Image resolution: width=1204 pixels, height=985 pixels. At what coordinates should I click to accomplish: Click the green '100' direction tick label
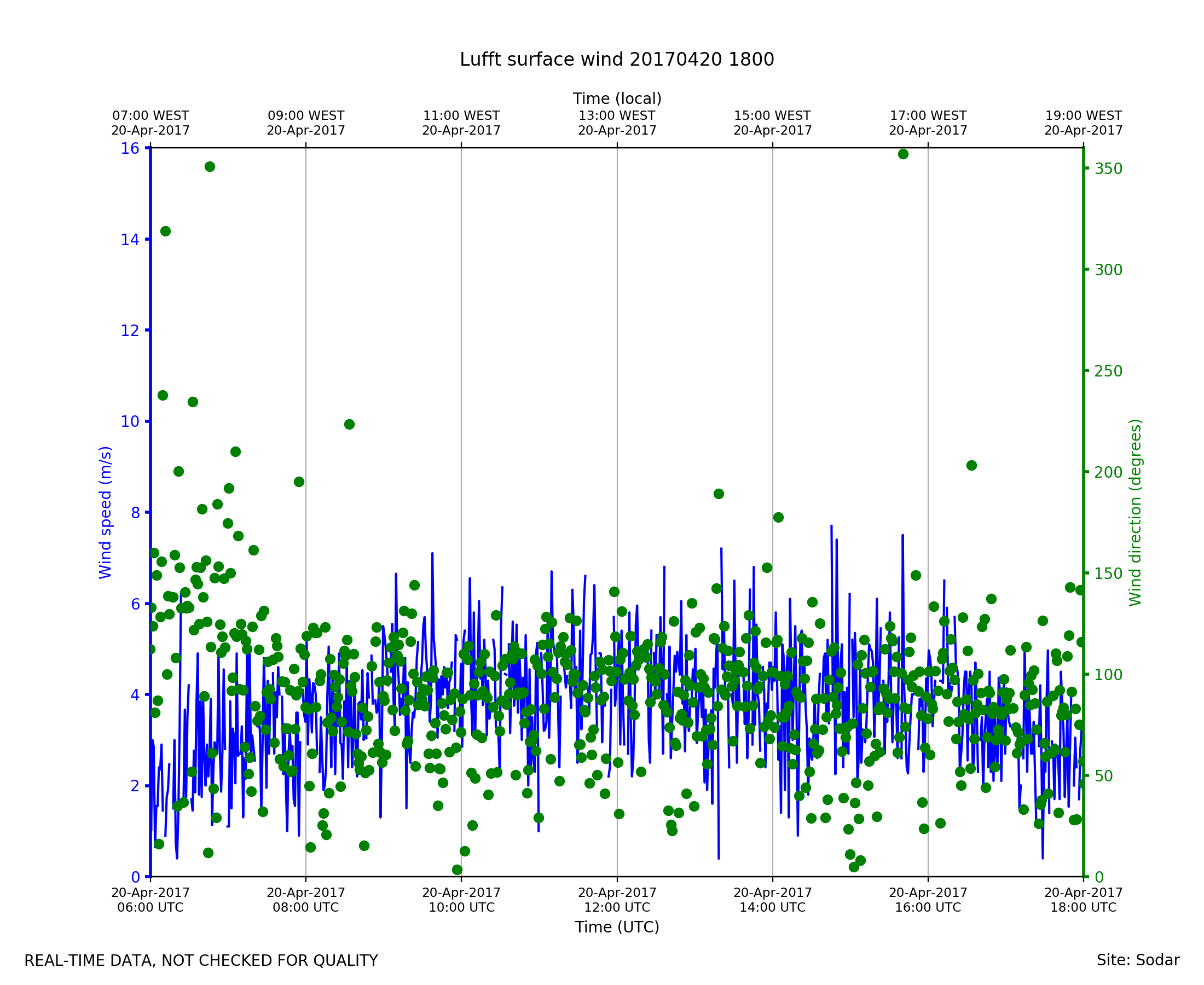click(1108, 675)
